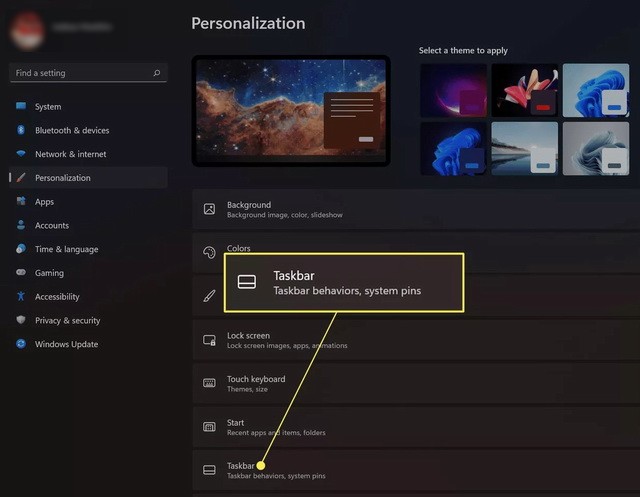Open Background image, color, slideshow settings
This screenshot has height=497, width=640.
click(416, 209)
